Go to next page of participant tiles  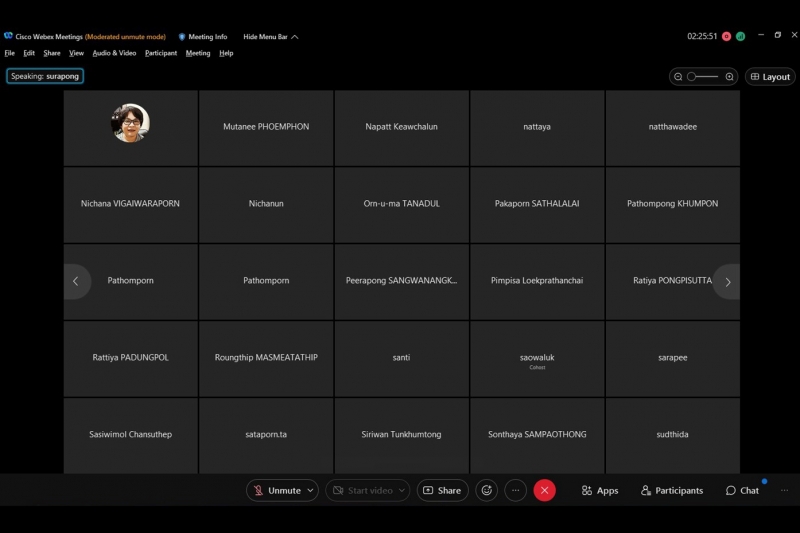point(727,281)
